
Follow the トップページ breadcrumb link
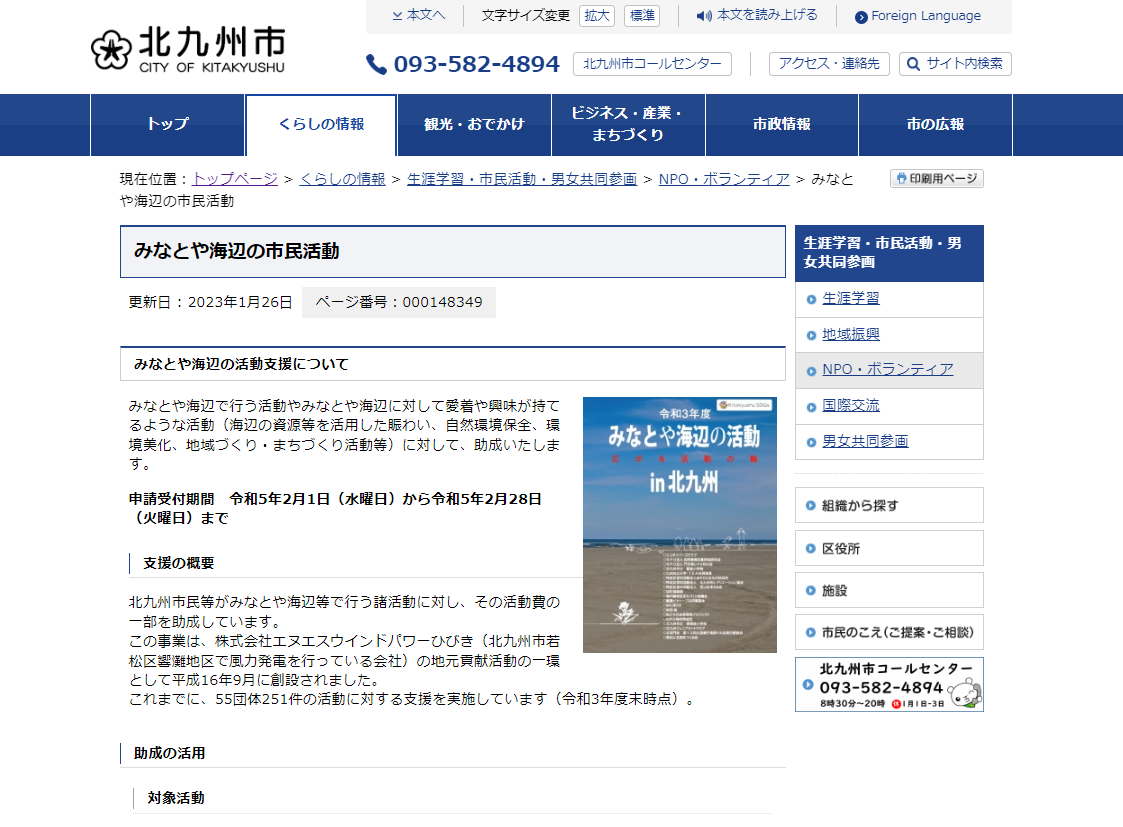click(x=235, y=179)
